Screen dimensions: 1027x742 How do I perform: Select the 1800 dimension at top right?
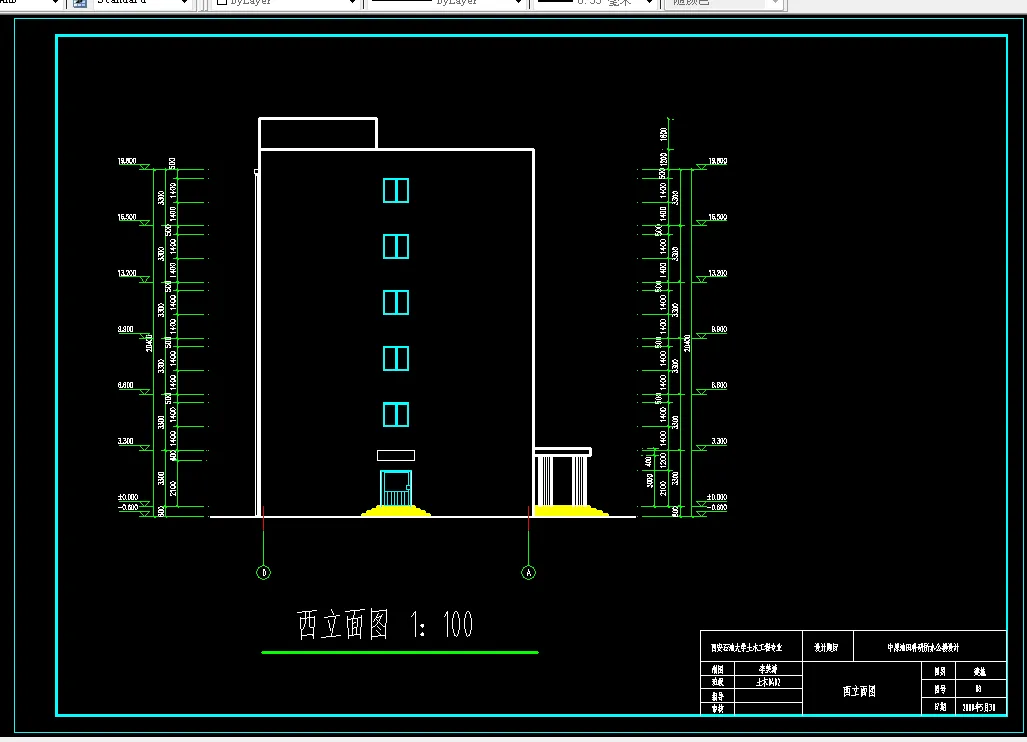[663, 134]
